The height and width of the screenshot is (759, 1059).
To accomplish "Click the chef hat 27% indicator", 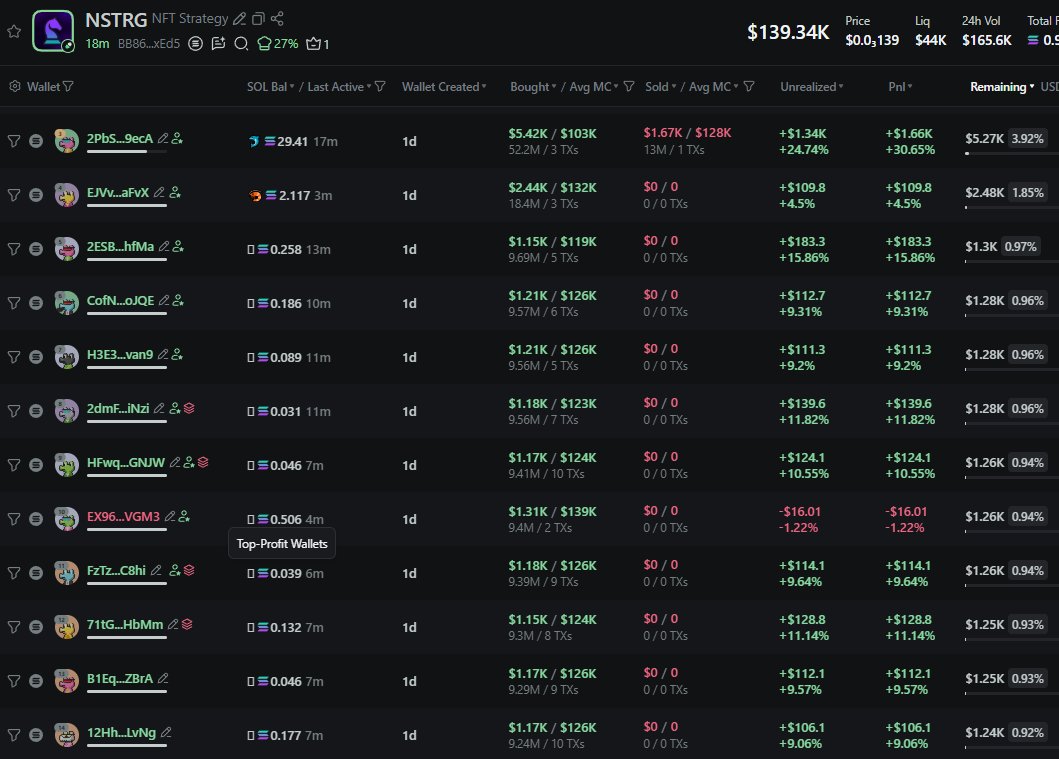I will [278, 43].
